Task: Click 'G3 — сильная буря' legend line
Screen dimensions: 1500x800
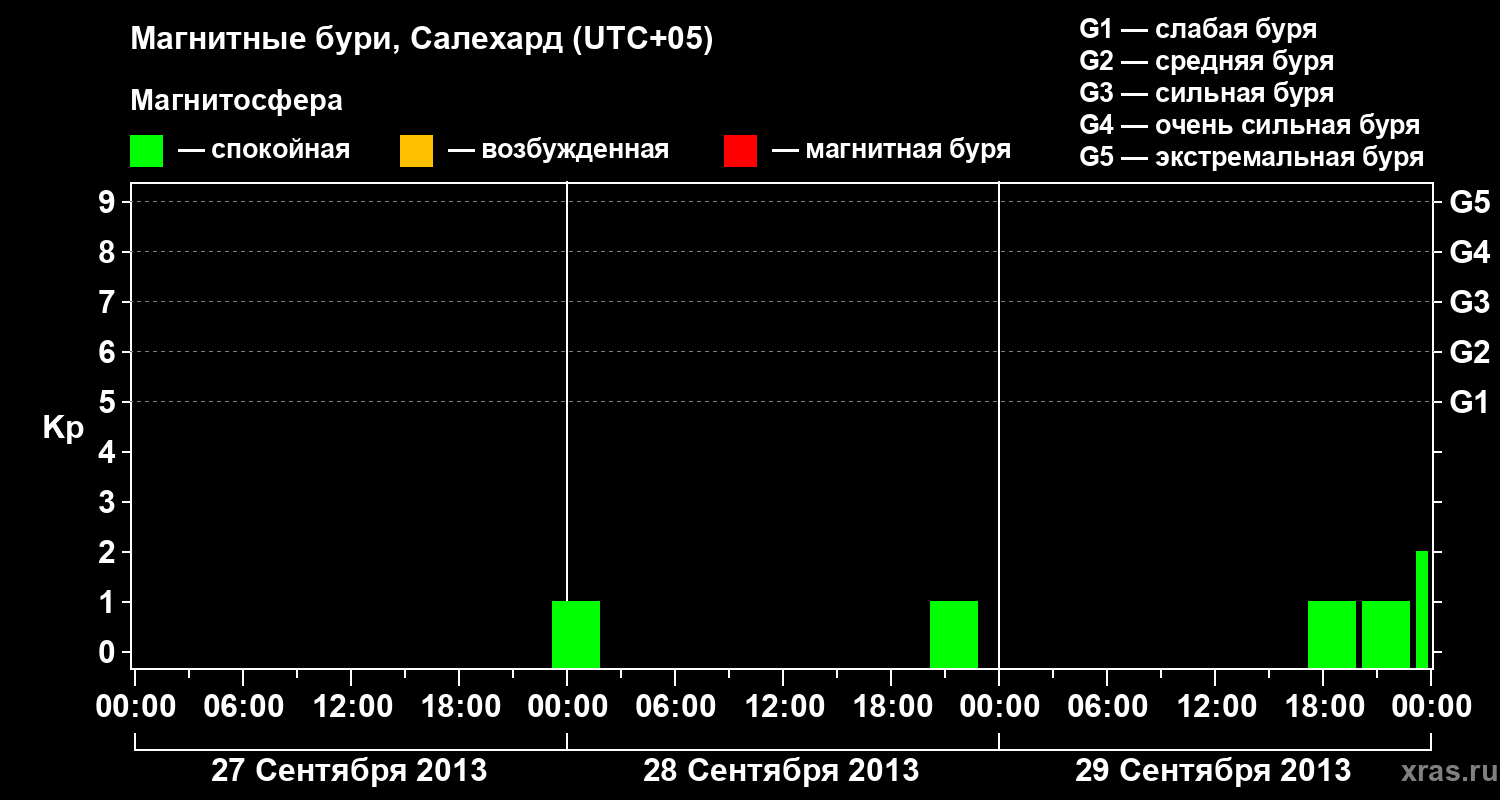Action: tap(1206, 93)
